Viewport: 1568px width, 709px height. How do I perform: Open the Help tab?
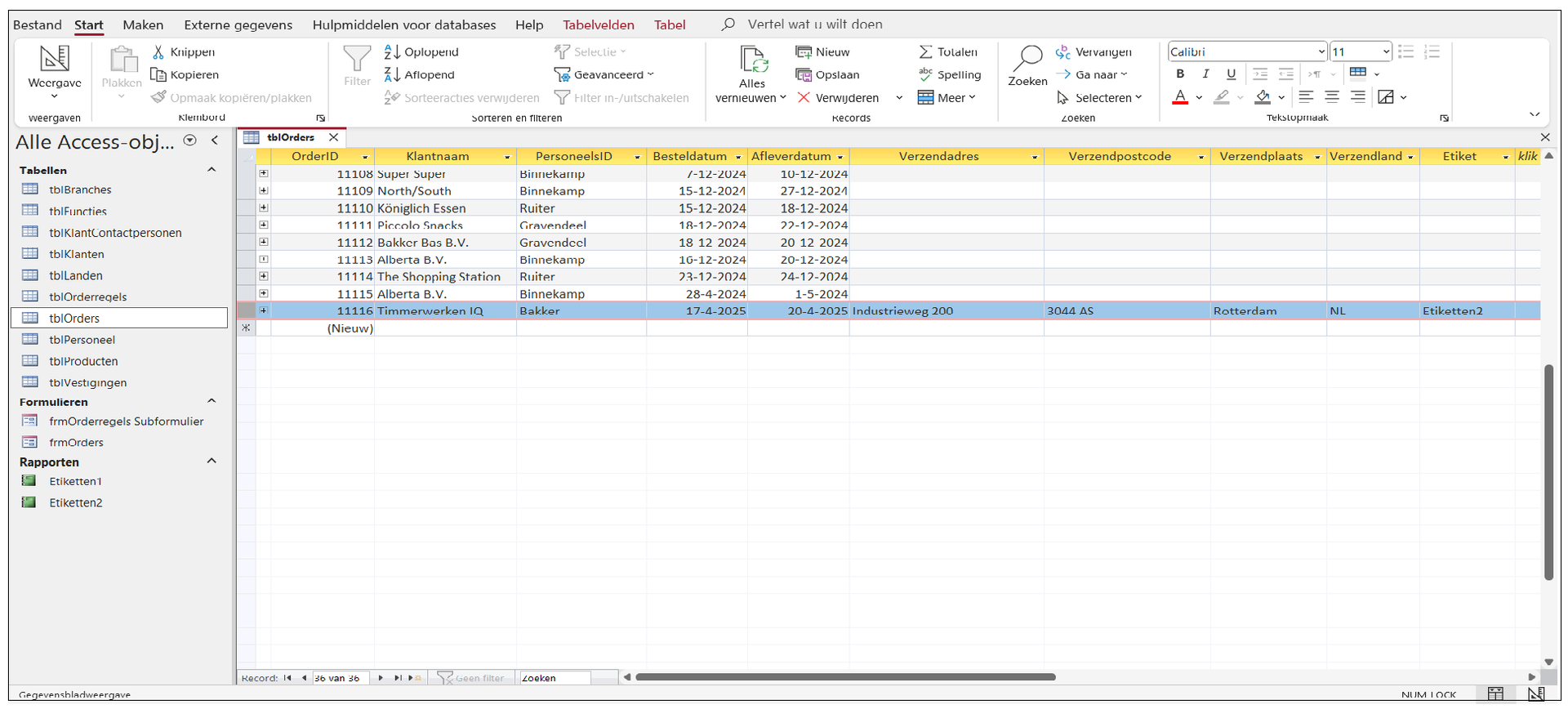pyautogui.click(x=529, y=25)
